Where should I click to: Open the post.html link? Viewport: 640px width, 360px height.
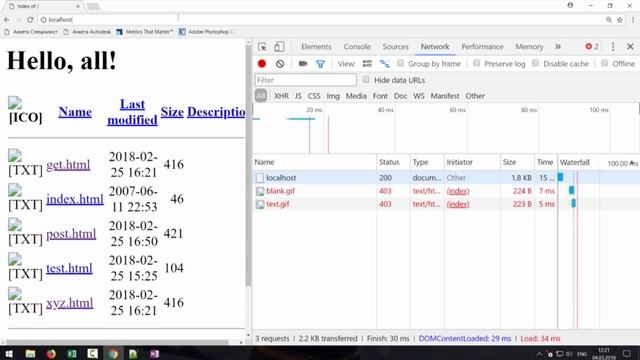click(x=71, y=233)
